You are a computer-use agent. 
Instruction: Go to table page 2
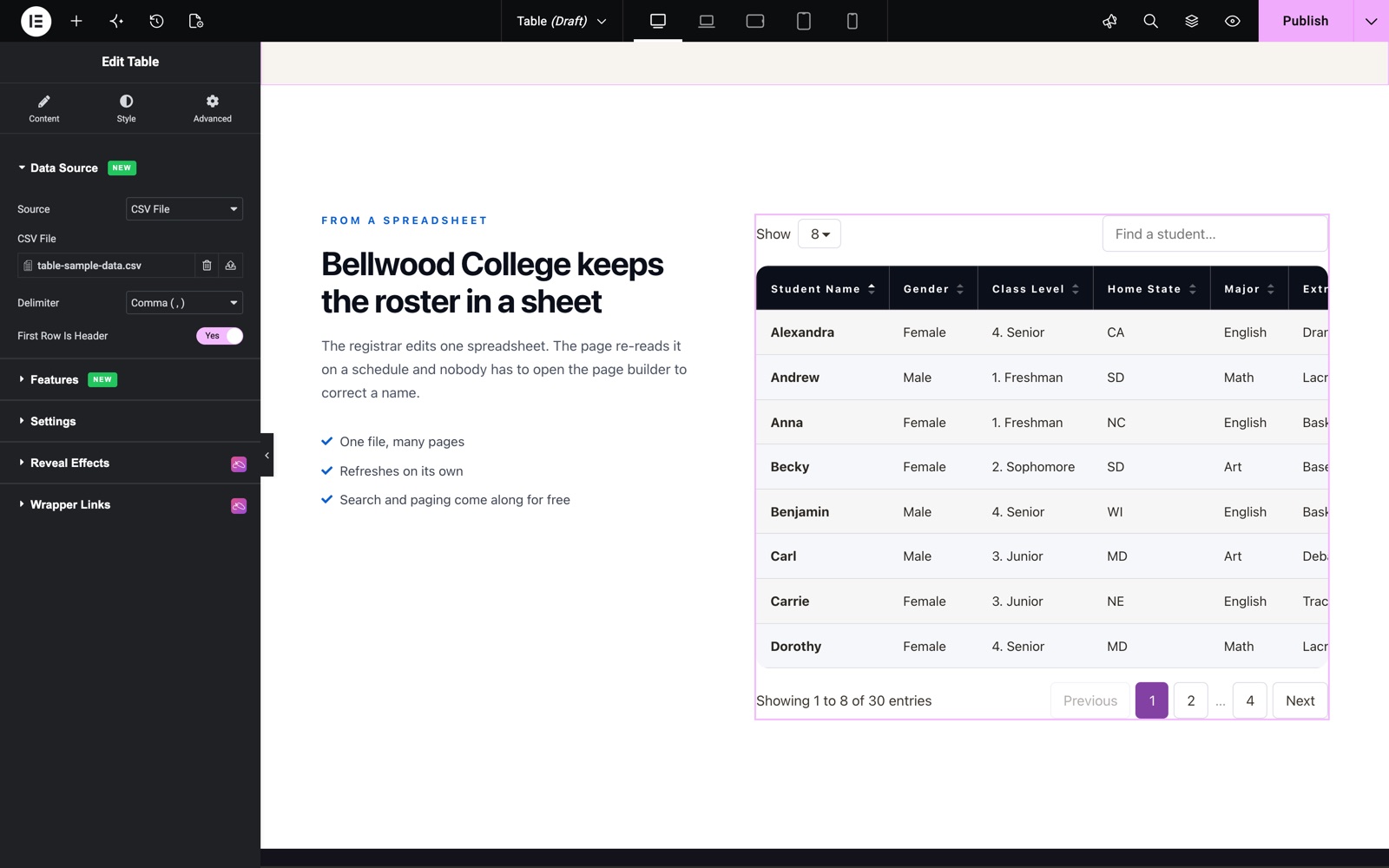tap(1191, 700)
